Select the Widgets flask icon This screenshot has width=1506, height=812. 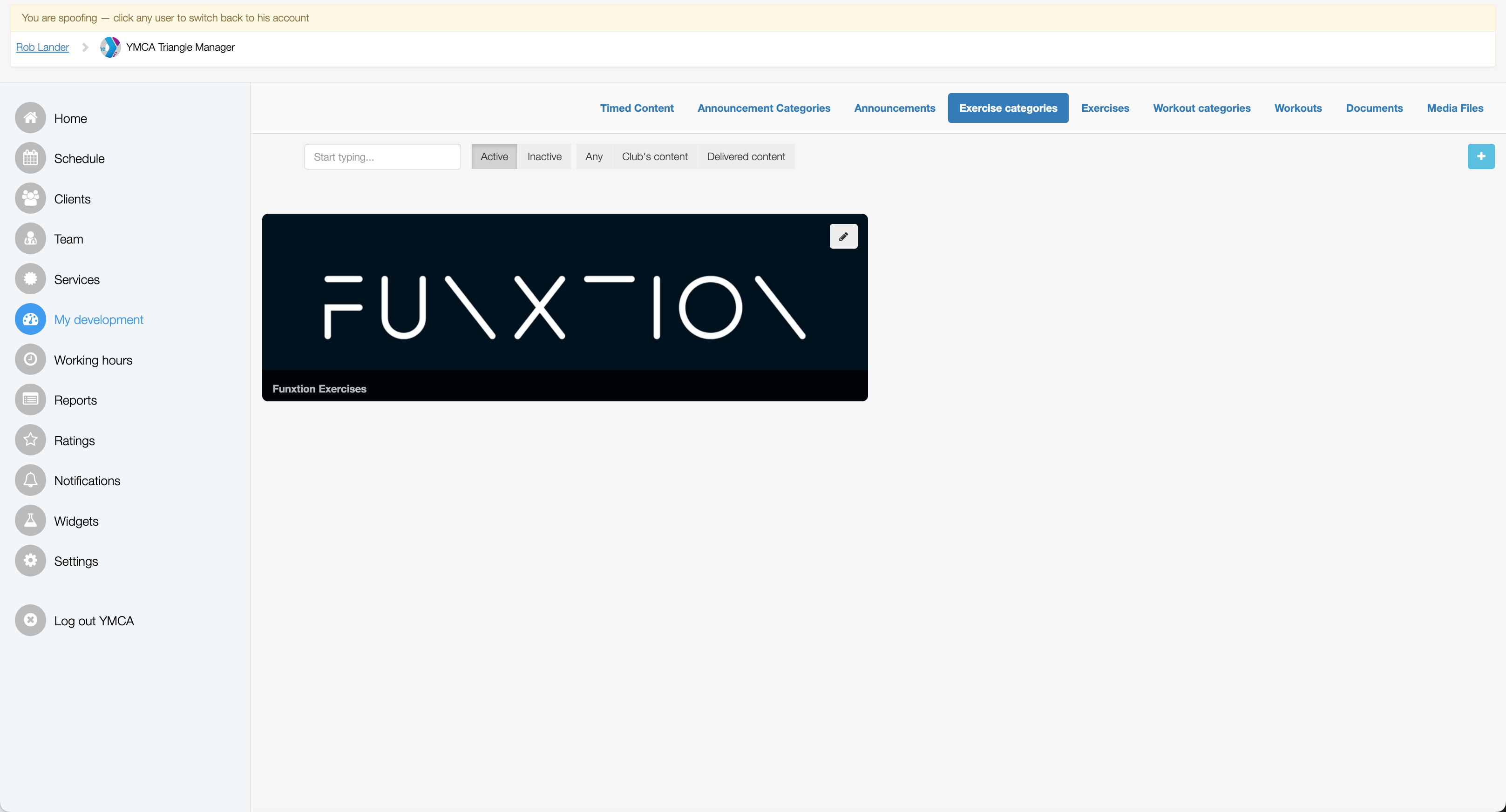tap(30, 521)
